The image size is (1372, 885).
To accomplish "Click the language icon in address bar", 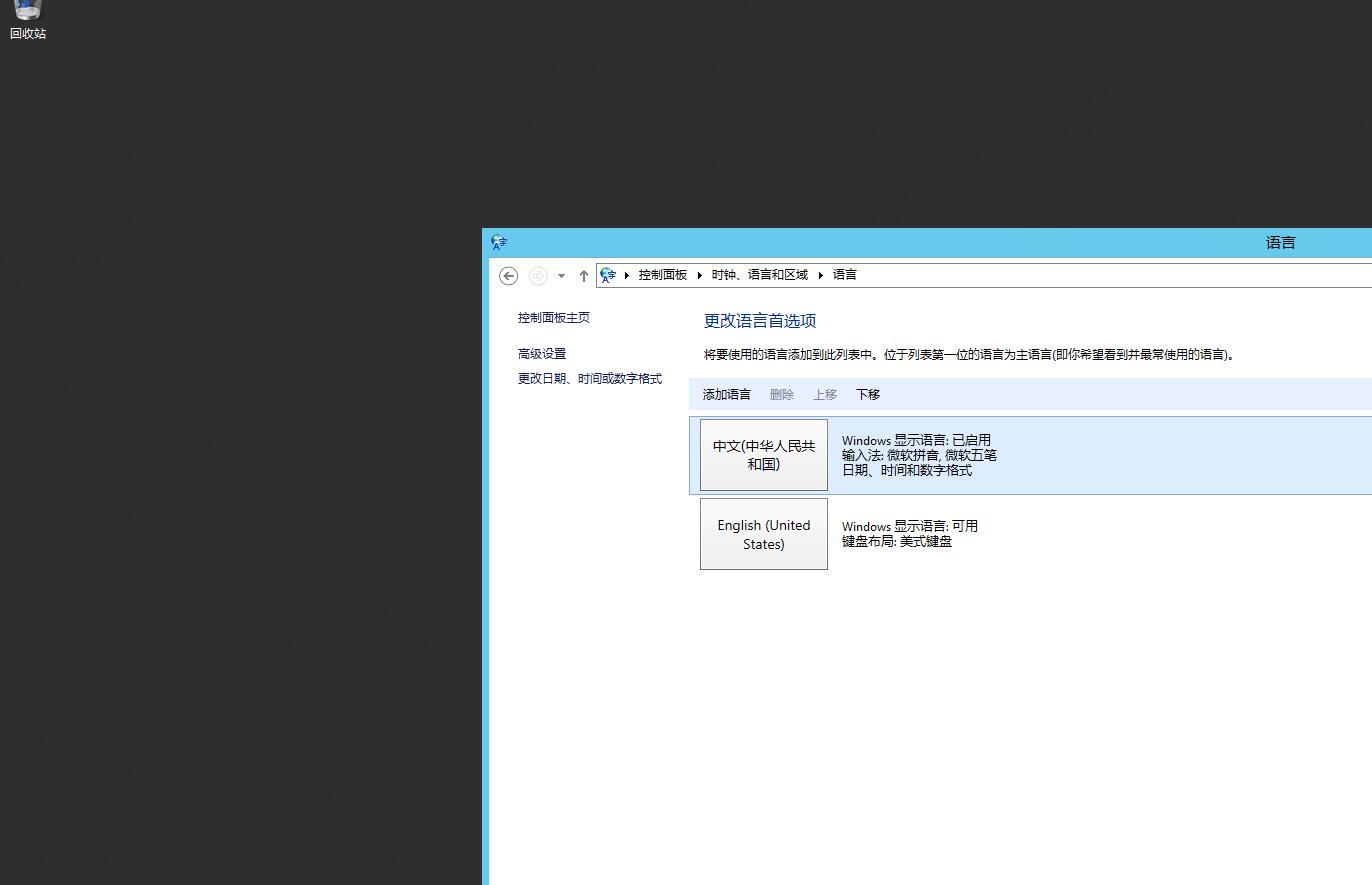I will point(608,275).
